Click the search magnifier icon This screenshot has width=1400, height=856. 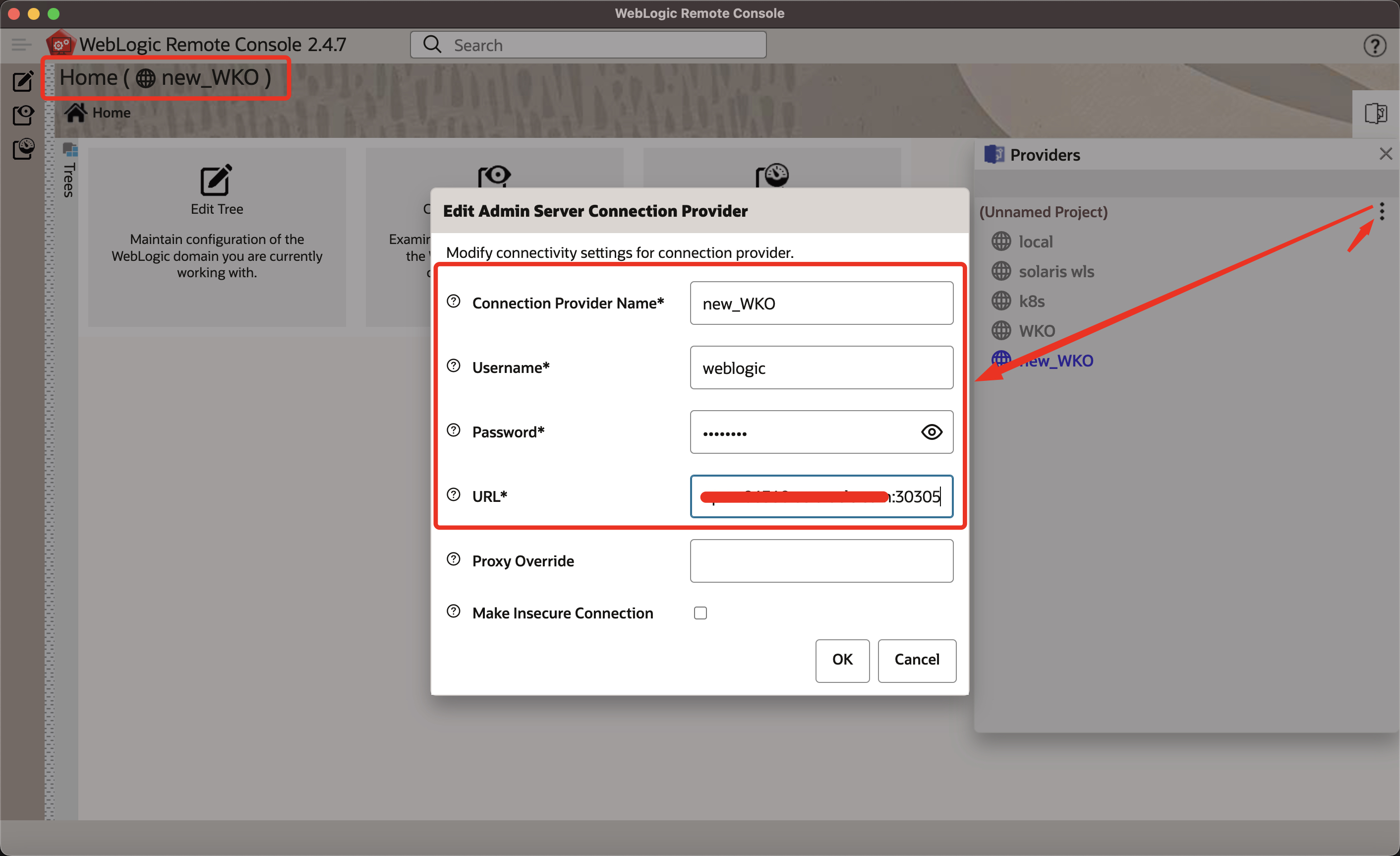(x=432, y=44)
